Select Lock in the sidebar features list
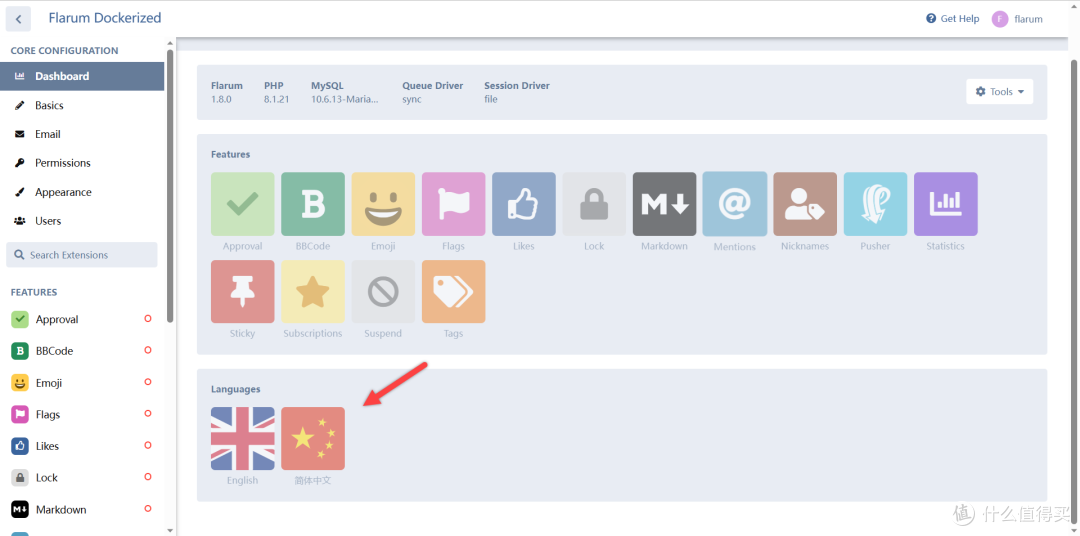The image size is (1080, 536). [82, 477]
